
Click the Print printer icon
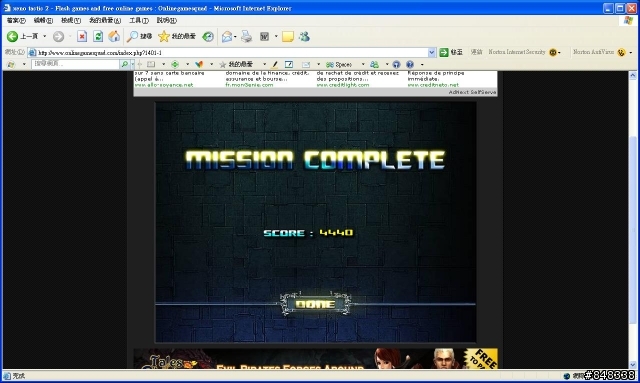pyautogui.click(x=247, y=36)
